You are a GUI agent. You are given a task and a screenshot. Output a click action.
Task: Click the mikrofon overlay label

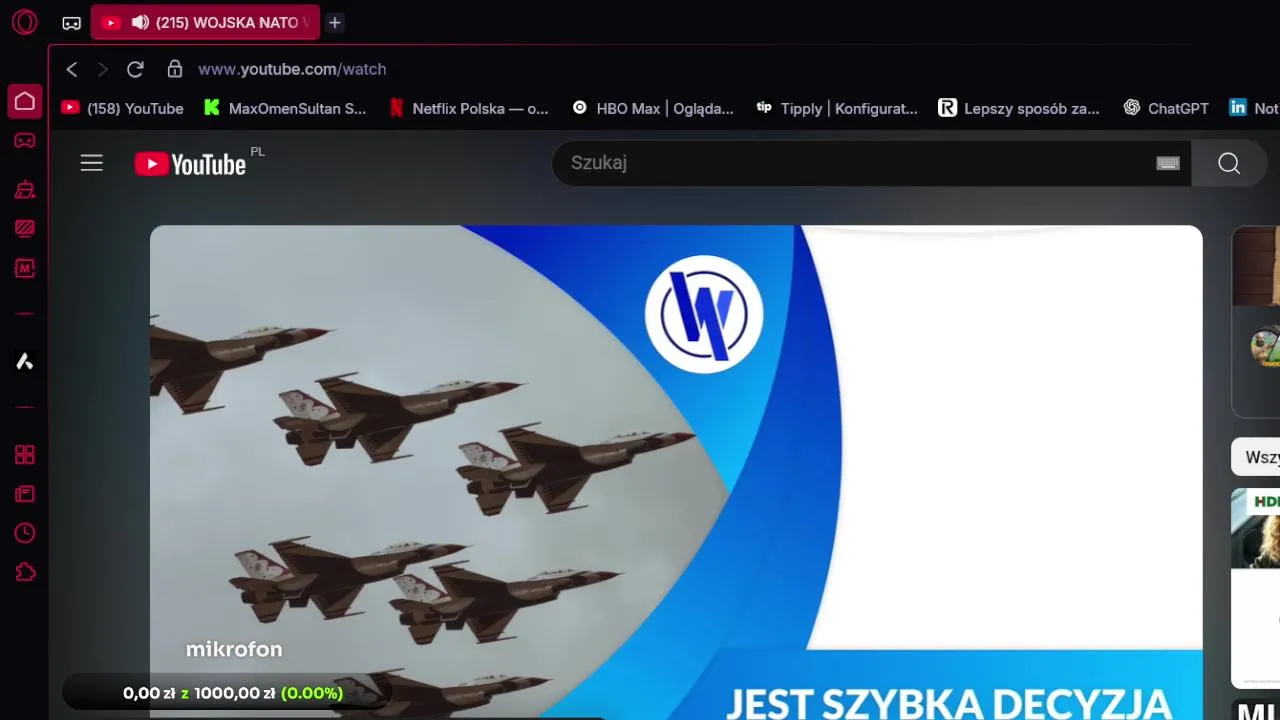click(234, 649)
